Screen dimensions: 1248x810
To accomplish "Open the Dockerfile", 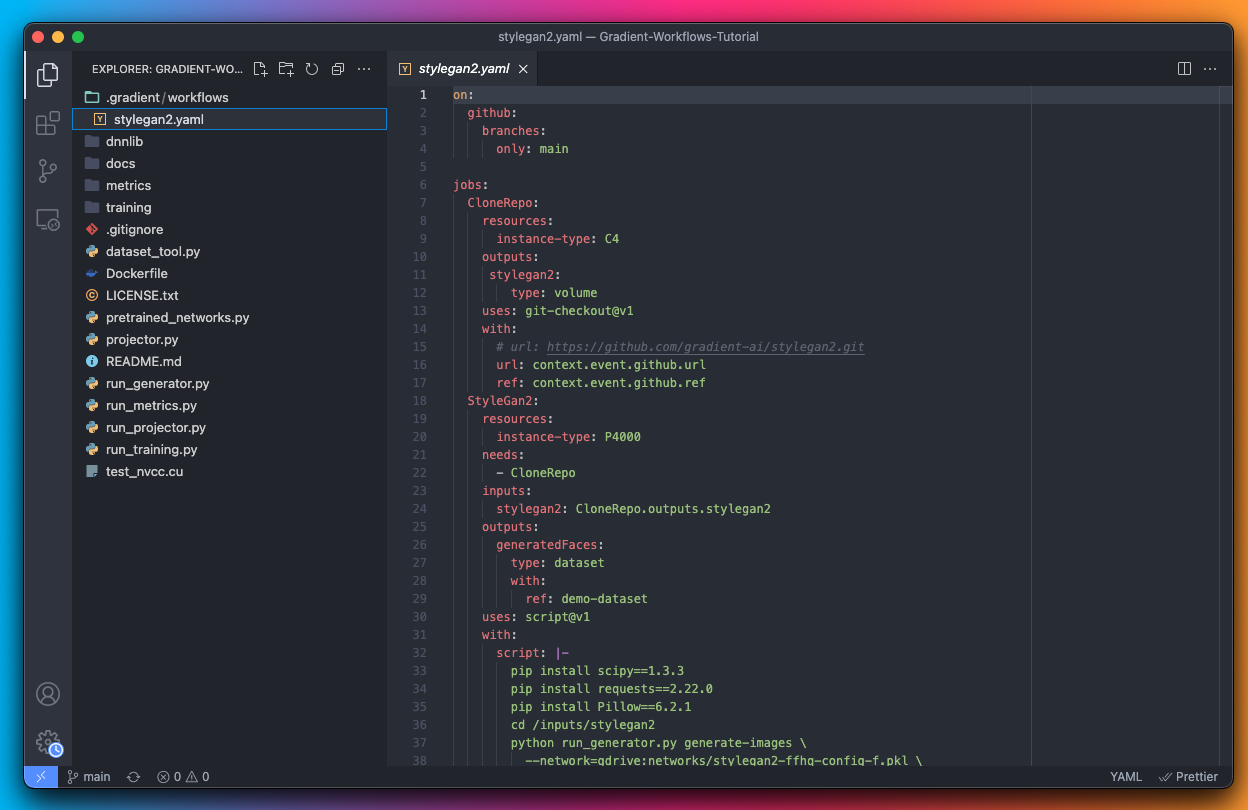I will 230,273.
